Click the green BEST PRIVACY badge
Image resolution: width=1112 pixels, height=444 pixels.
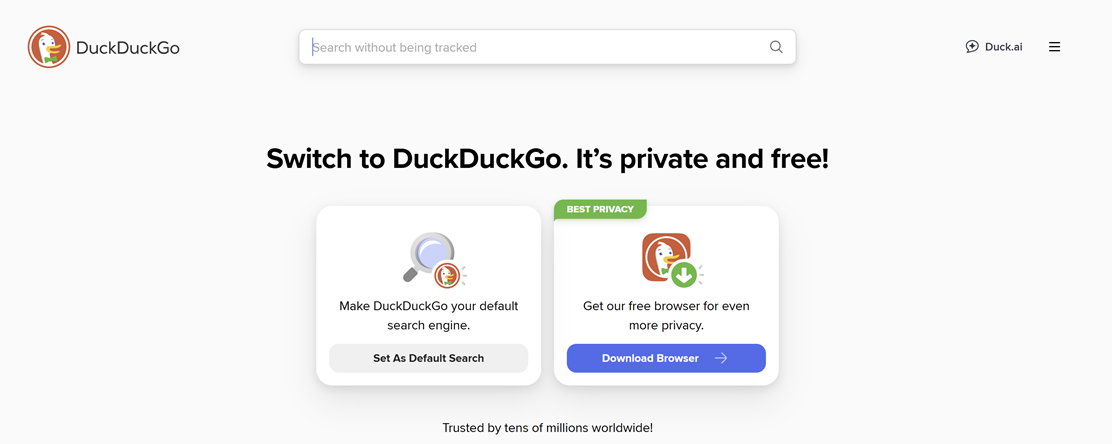tap(600, 209)
